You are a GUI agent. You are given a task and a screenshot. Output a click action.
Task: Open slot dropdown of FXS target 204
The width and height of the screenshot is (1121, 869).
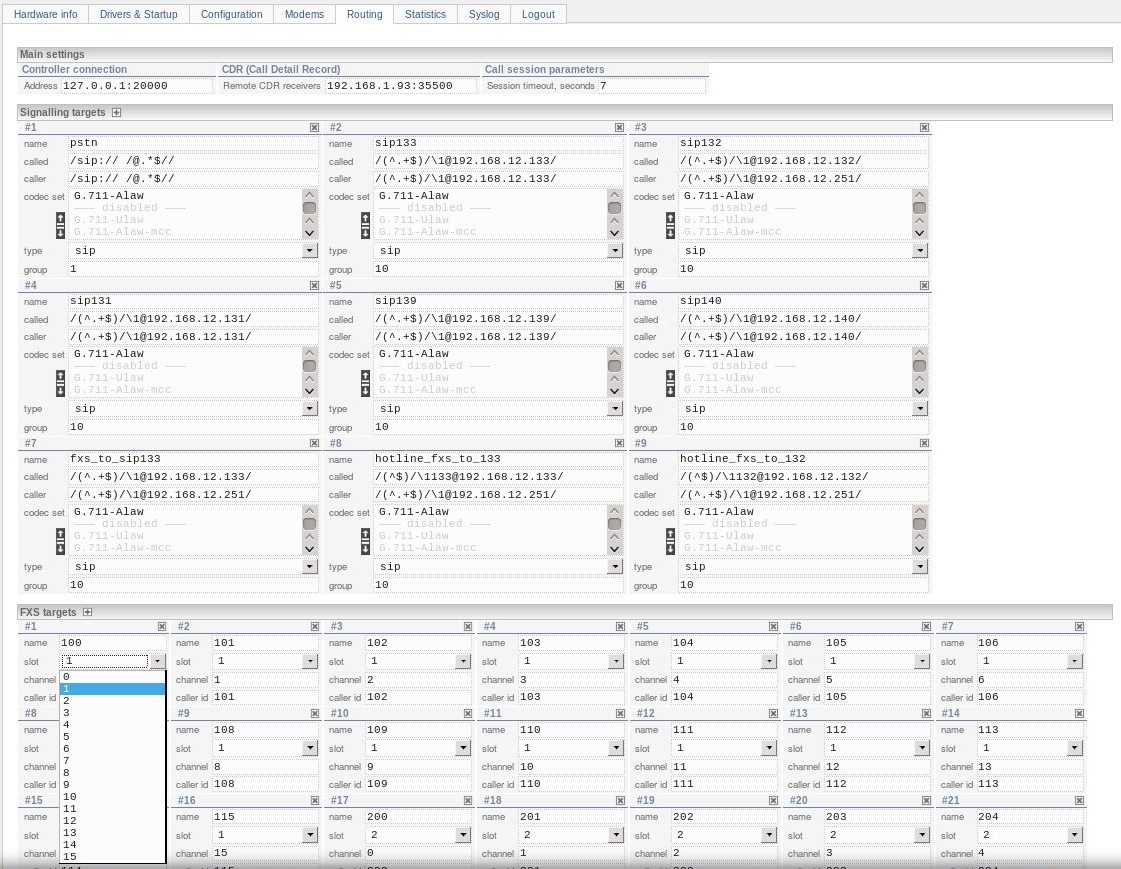click(1075, 835)
